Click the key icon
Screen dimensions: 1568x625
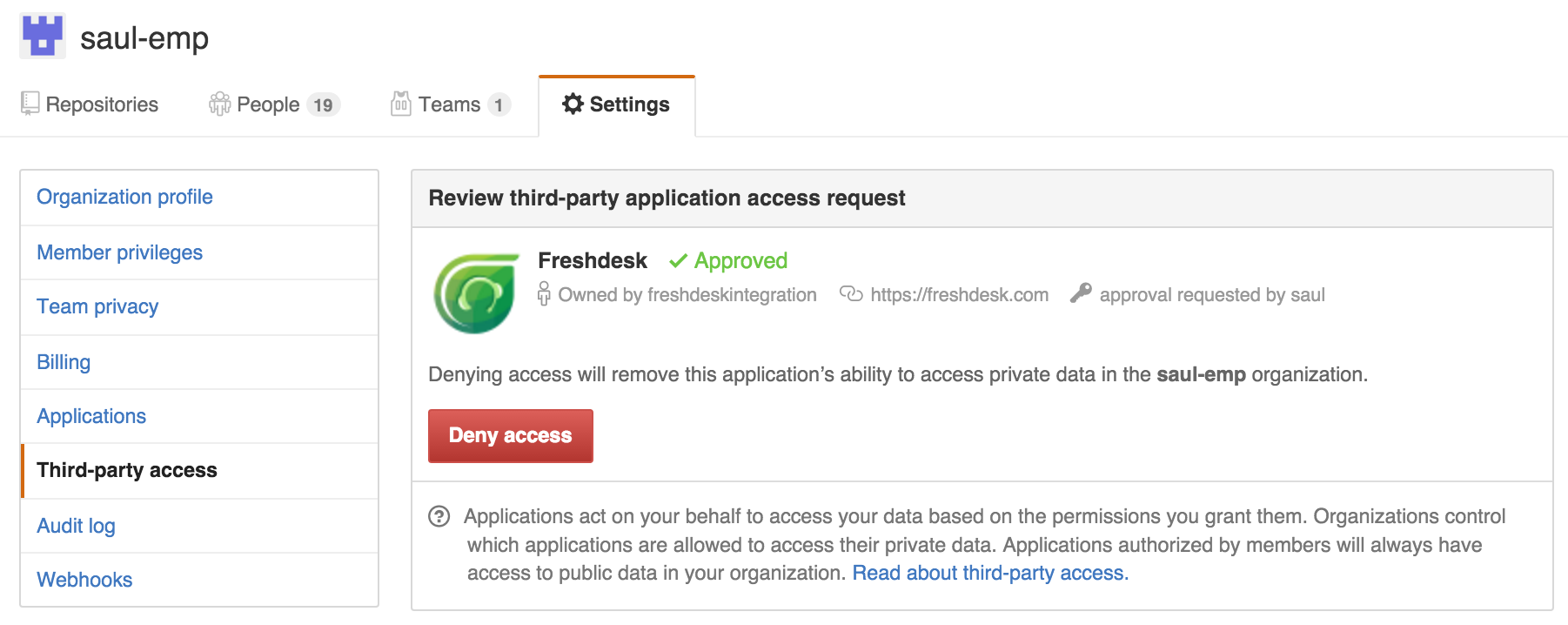coord(1081,293)
